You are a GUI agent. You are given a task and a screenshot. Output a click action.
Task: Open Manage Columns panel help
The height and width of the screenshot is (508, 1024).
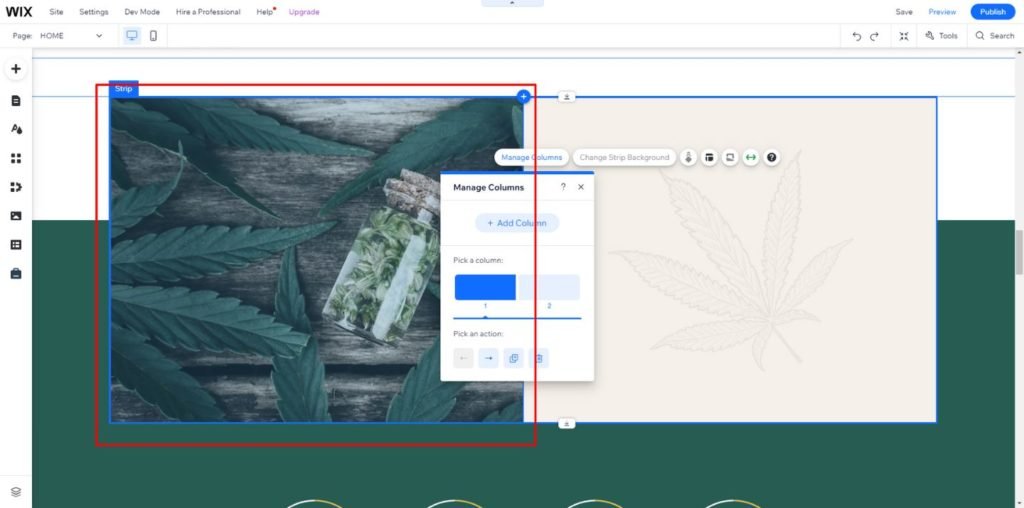(563, 187)
